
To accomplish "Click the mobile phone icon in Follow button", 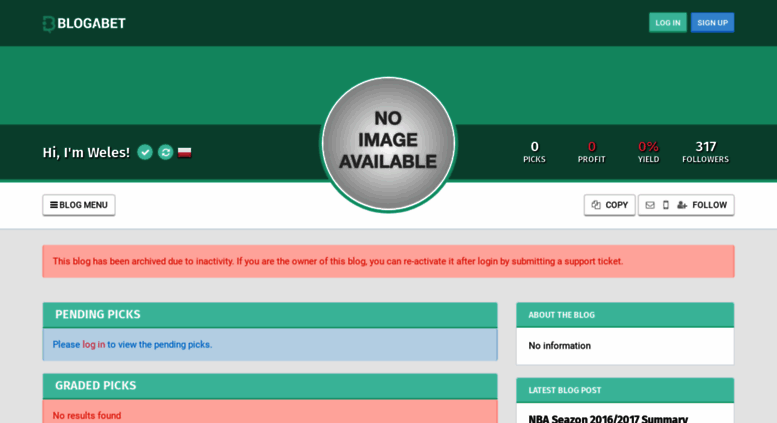I will tap(666, 205).
